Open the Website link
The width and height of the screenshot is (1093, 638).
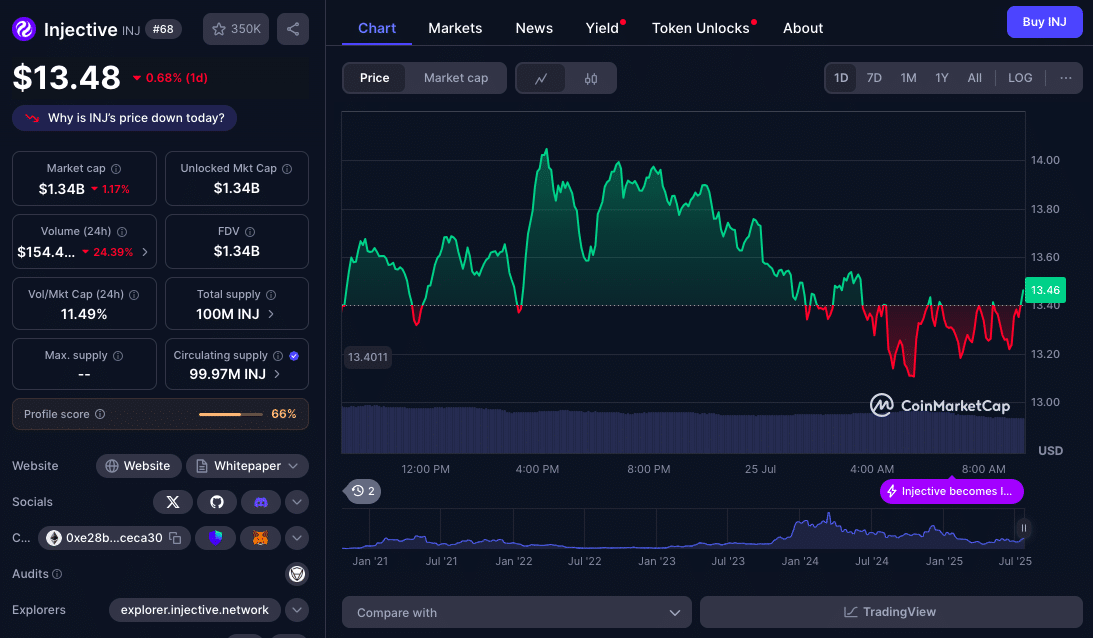(138, 466)
